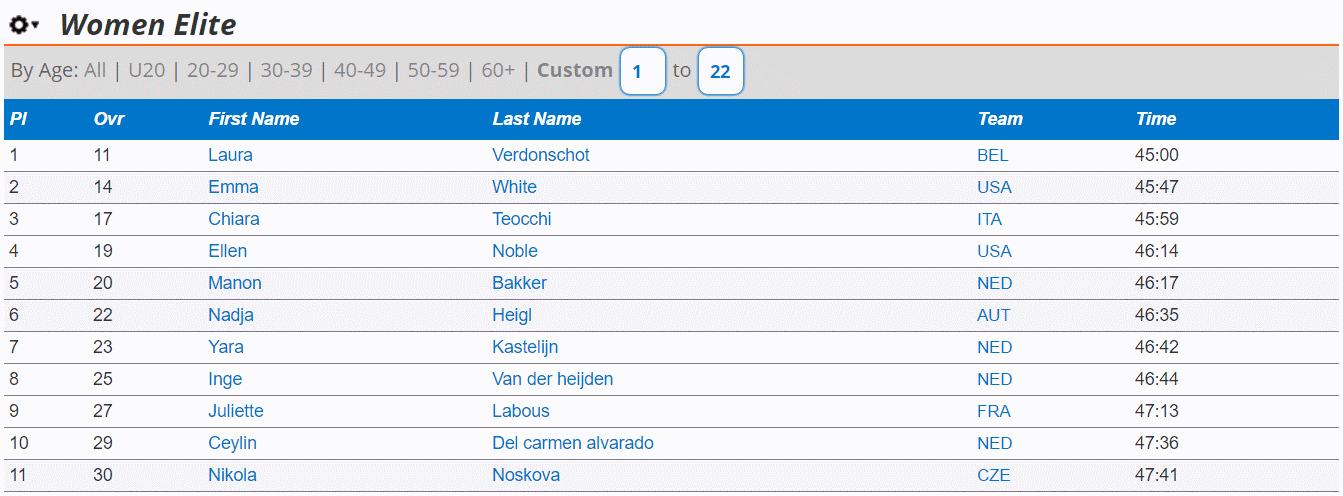Filter results by All ages
This screenshot has width=1343, height=496.
coord(95,71)
